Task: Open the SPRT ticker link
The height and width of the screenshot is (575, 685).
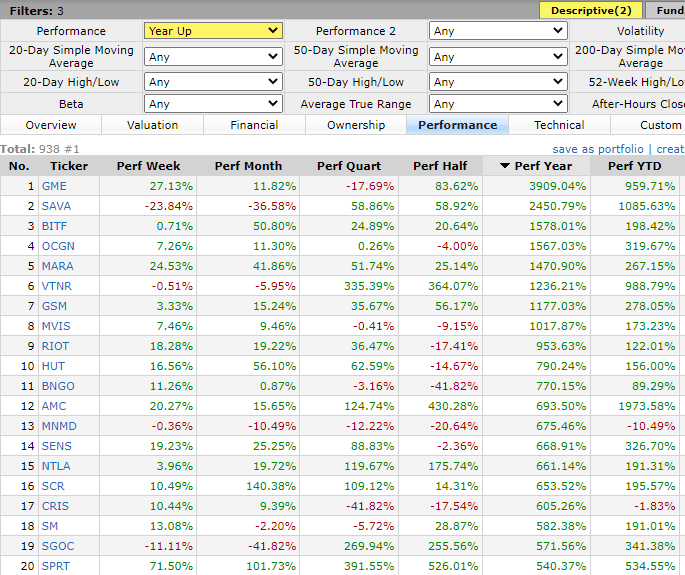Action: tap(57, 566)
